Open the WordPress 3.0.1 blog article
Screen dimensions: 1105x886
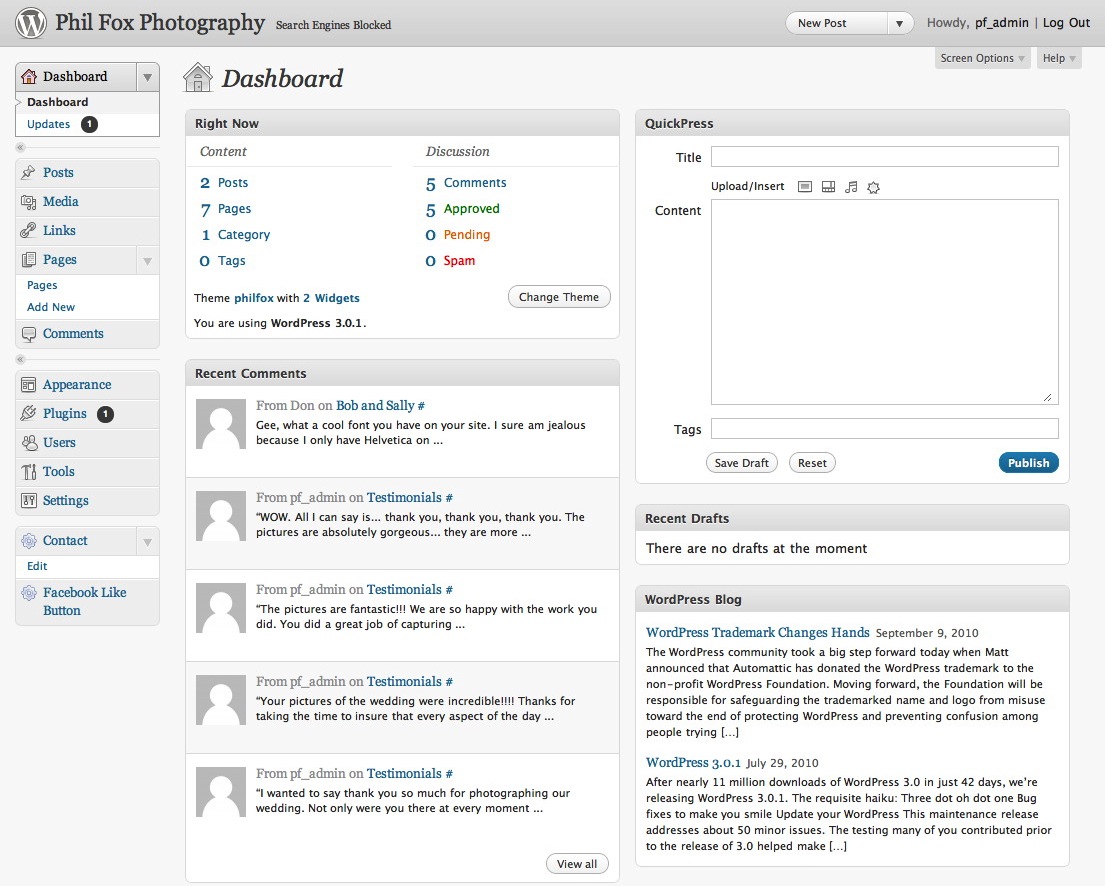[x=693, y=763]
